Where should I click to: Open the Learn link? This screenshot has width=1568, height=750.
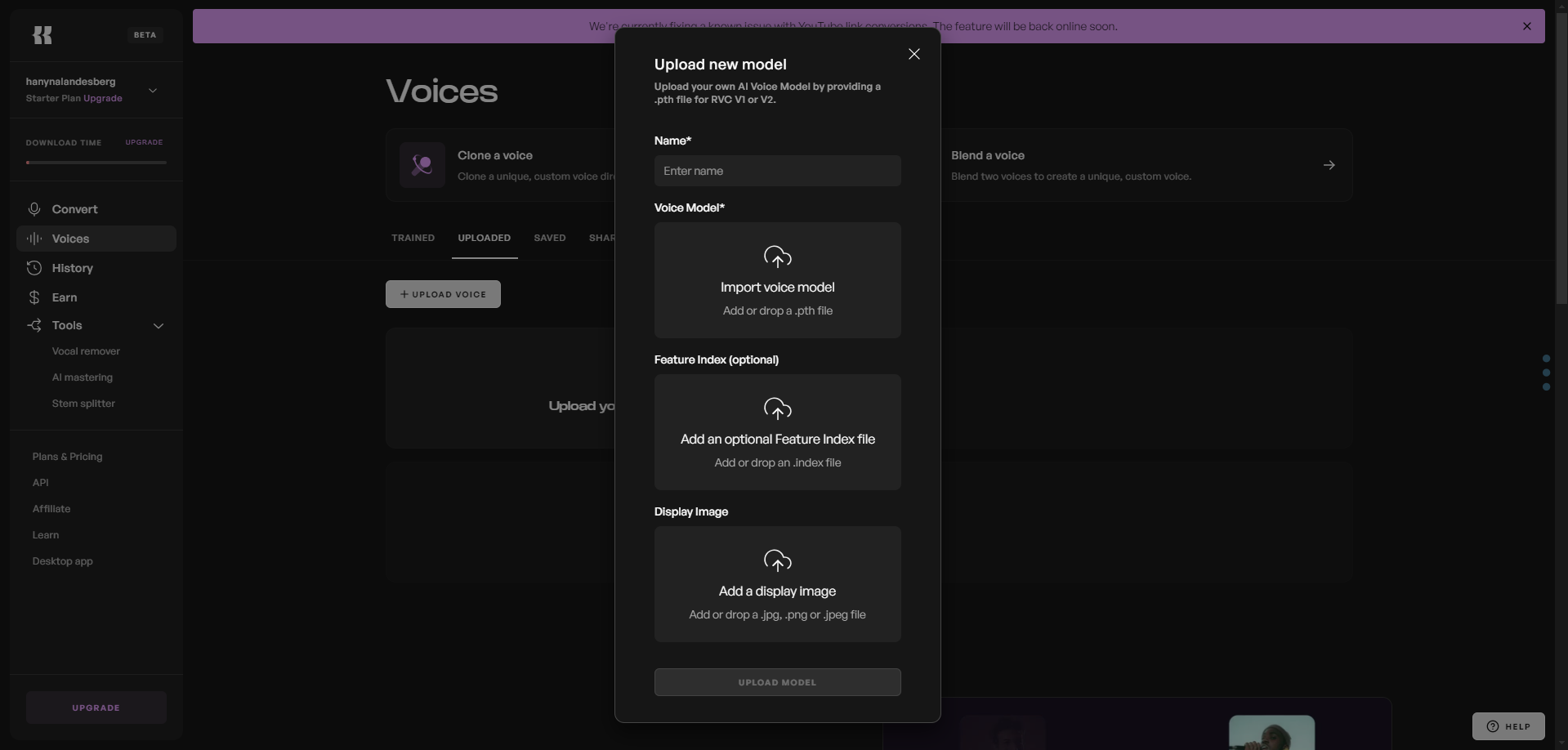click(x=46, y=535)
